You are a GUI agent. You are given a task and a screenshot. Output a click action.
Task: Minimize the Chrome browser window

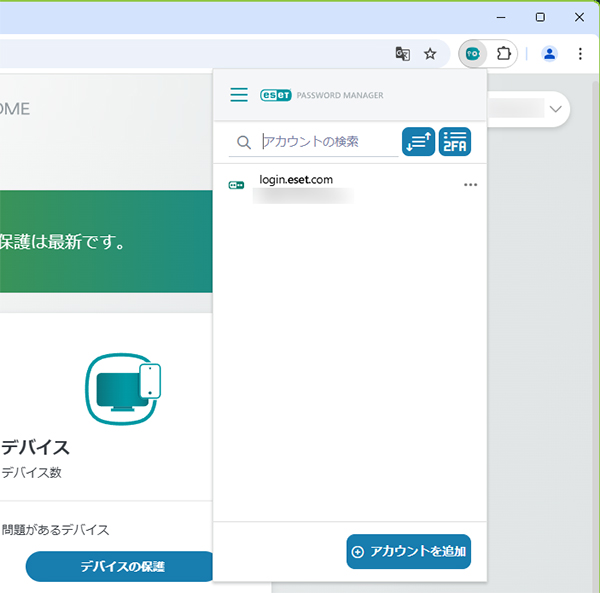(x=501, y=17)
